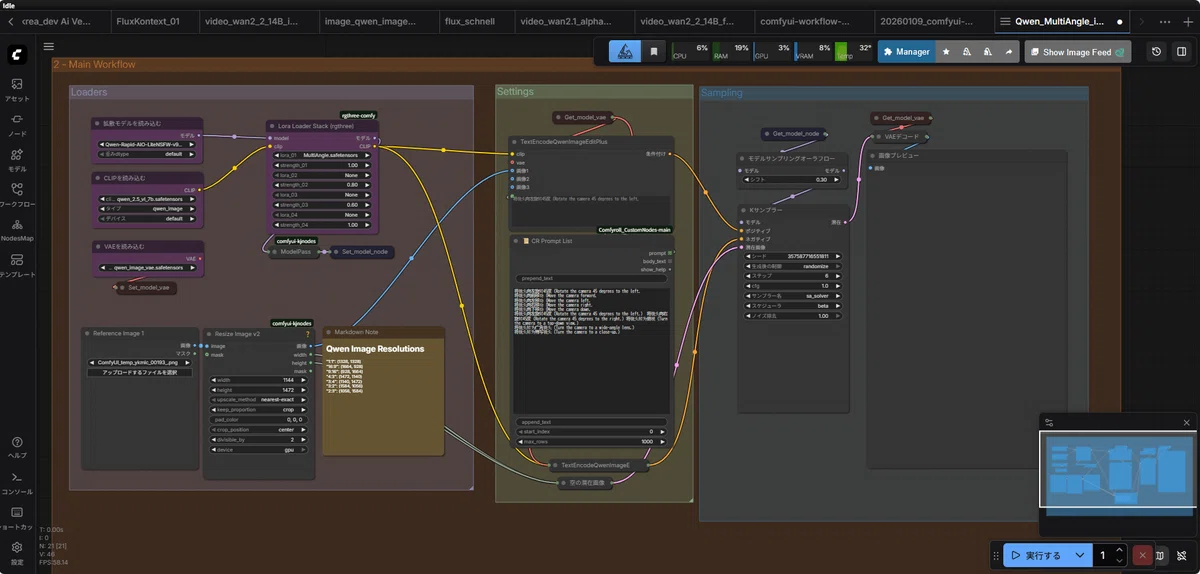Edit the width 1144 field in Resize Image
Viewport: 1200px width, 574px height.
[x=259, y=380]
